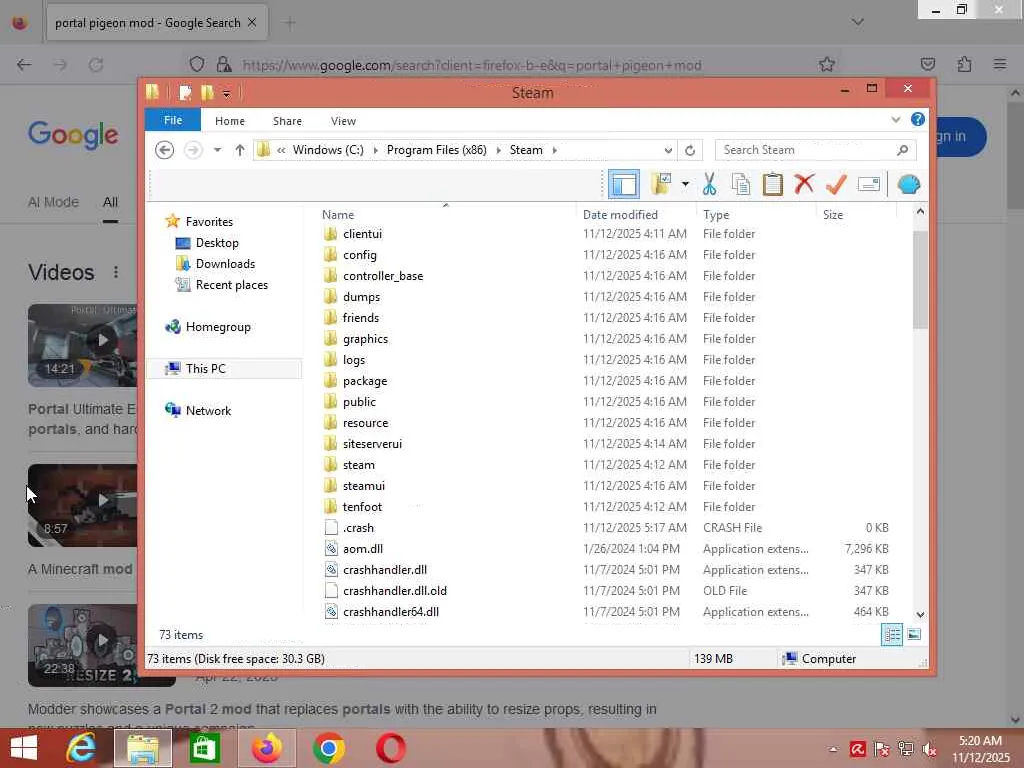Image resolution: width=1024 pixels, height=768 pixels.
Task: Expand the arrow after Steam in breadcrumb
Action: pyautogui.click(x=554, y=150)
